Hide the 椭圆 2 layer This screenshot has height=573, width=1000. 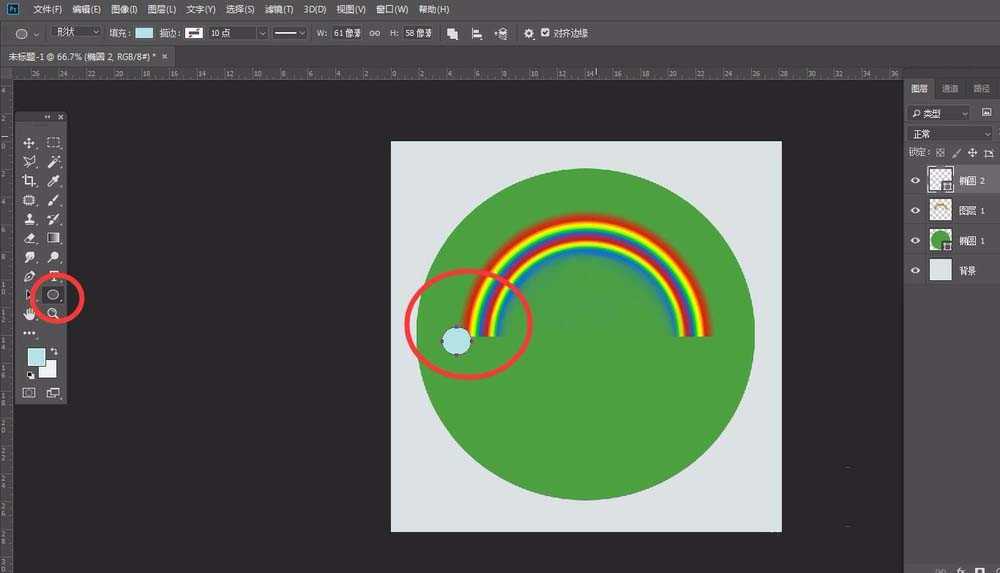914,181
